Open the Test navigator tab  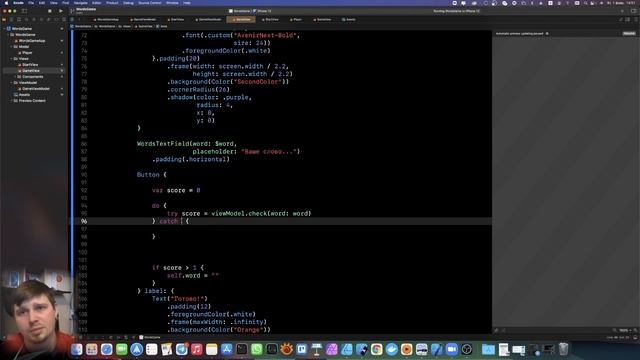pos(41,19)
